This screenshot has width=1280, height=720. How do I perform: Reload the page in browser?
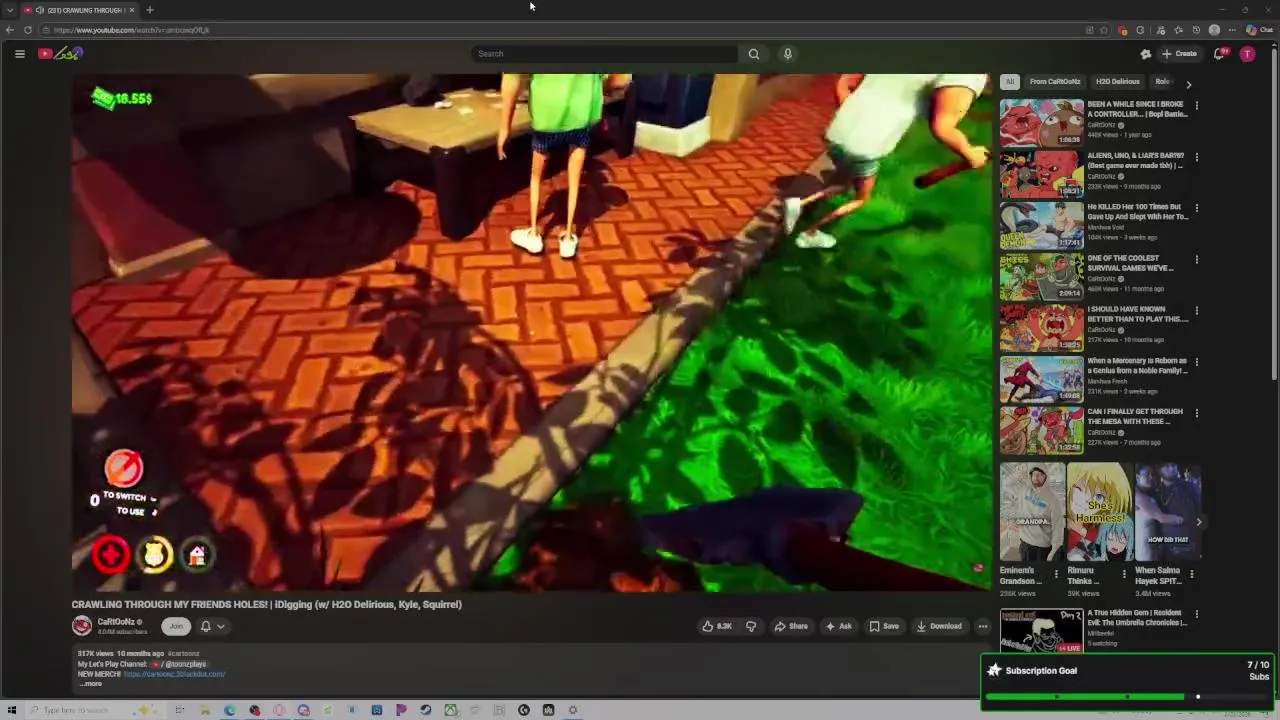(x=28, y=30)
